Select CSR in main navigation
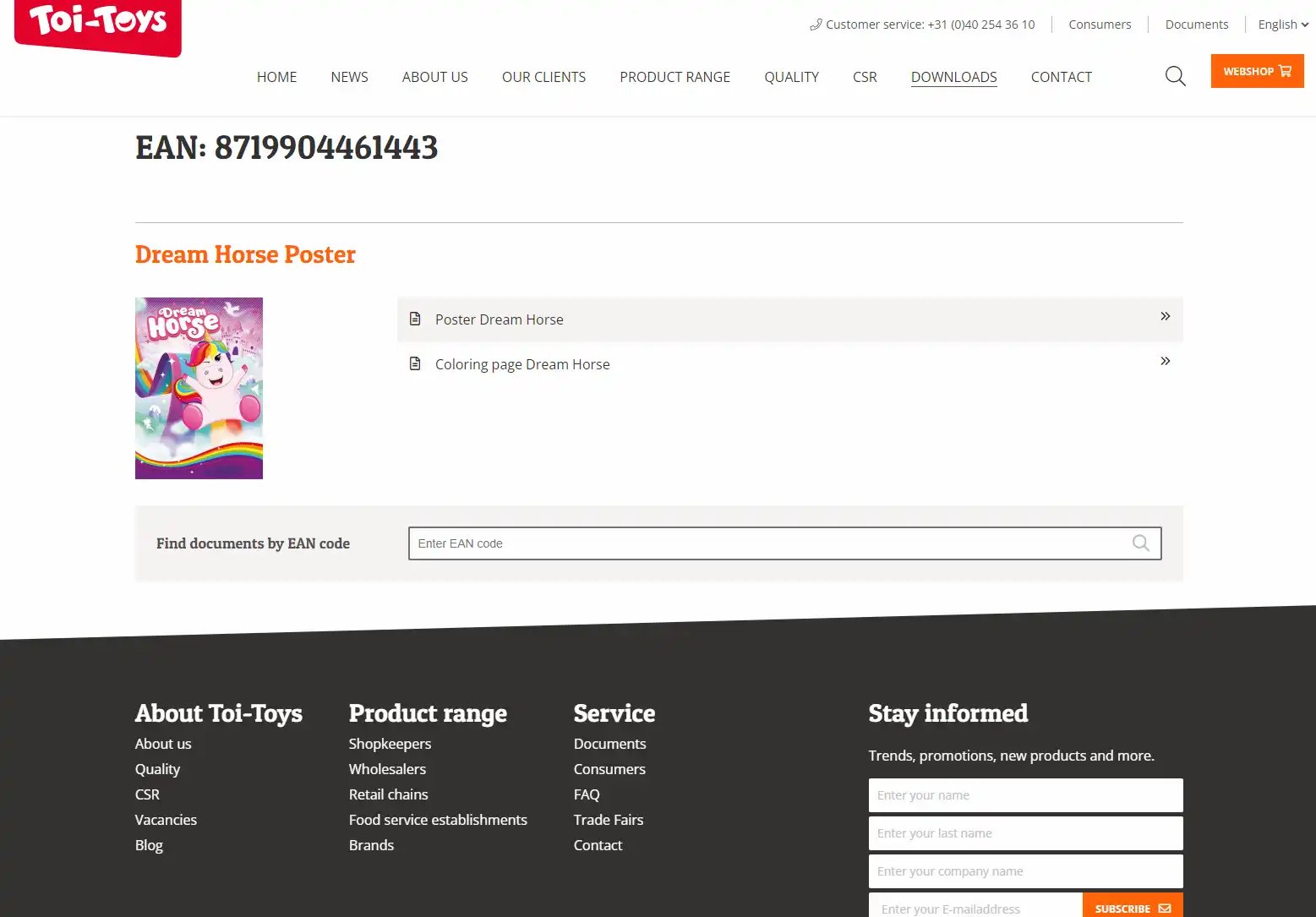 [865, 77]
